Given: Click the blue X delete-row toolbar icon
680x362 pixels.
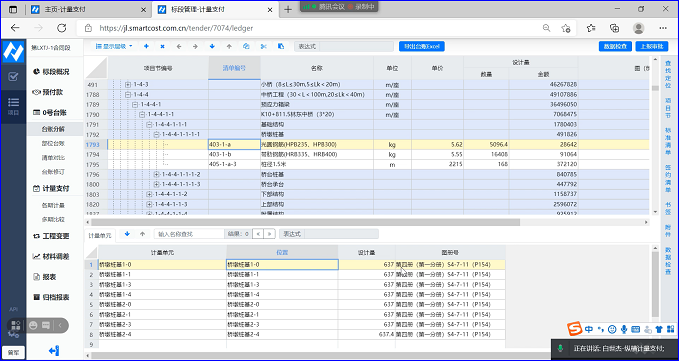Looking at the screenshot, I should click(162, 46).
